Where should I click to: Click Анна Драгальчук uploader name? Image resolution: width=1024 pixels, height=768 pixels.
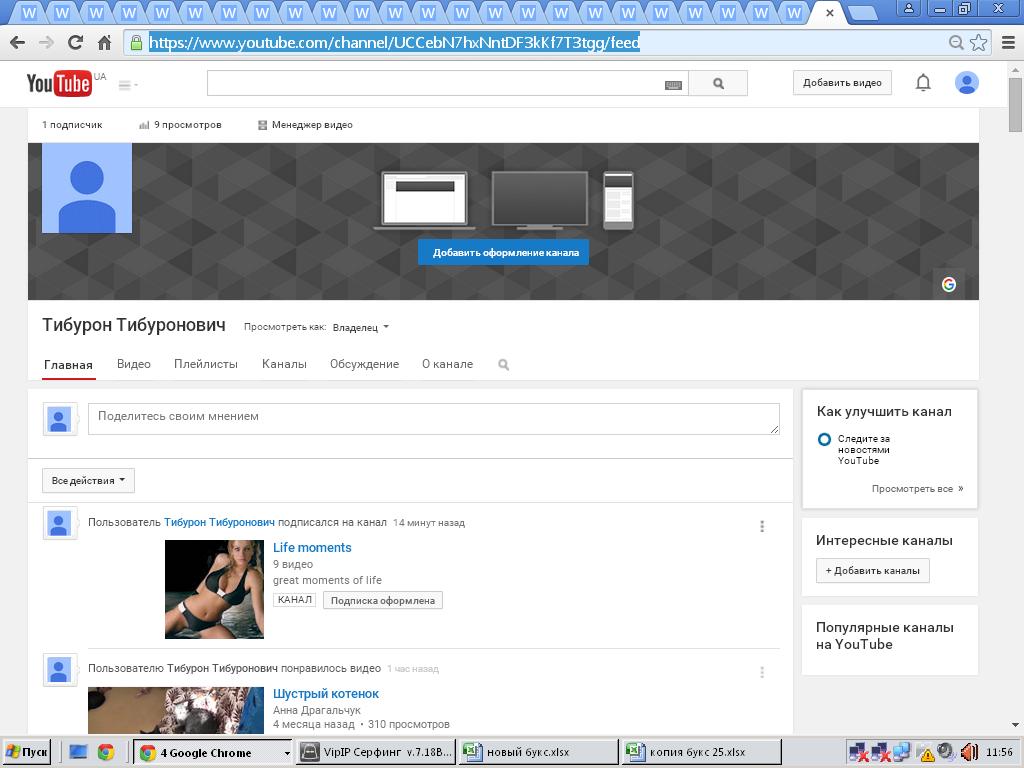coord(317,710)
